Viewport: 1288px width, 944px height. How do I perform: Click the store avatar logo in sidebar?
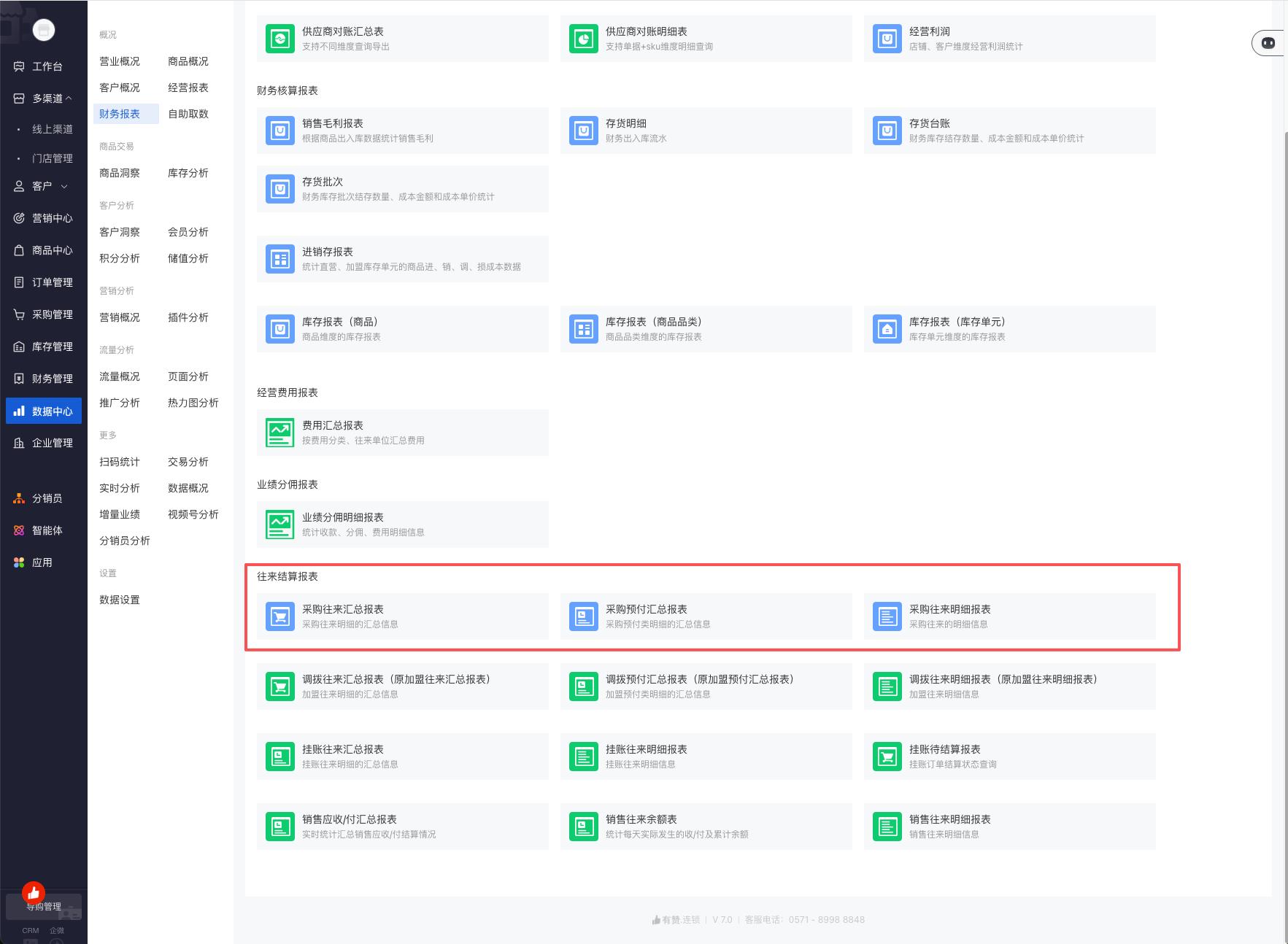44,30
